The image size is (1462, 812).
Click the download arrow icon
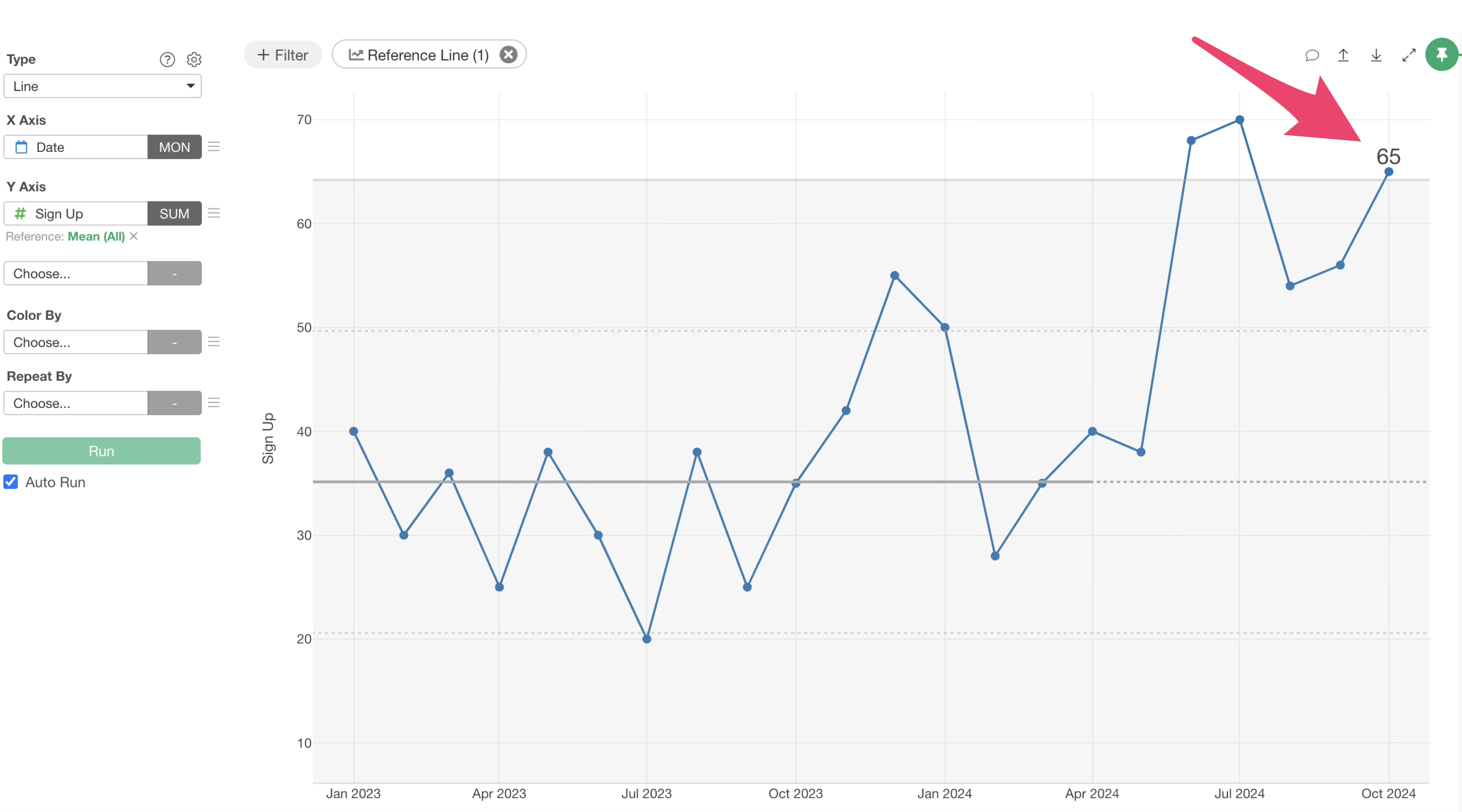(1376, 55)
